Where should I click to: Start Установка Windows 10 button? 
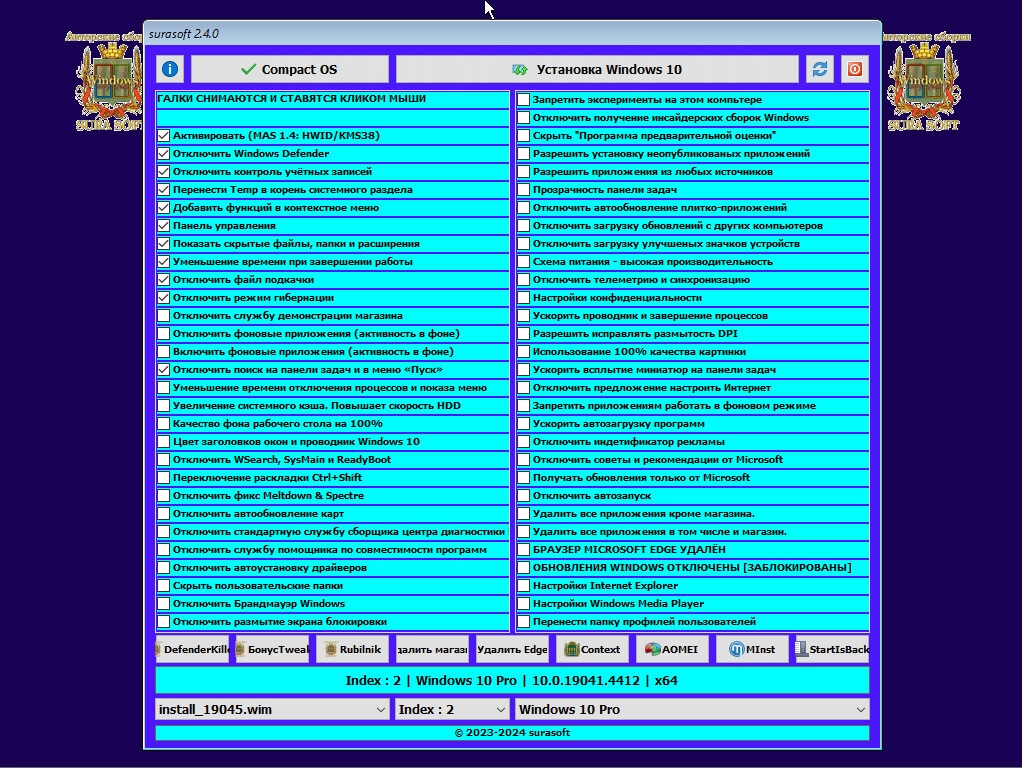597,69
